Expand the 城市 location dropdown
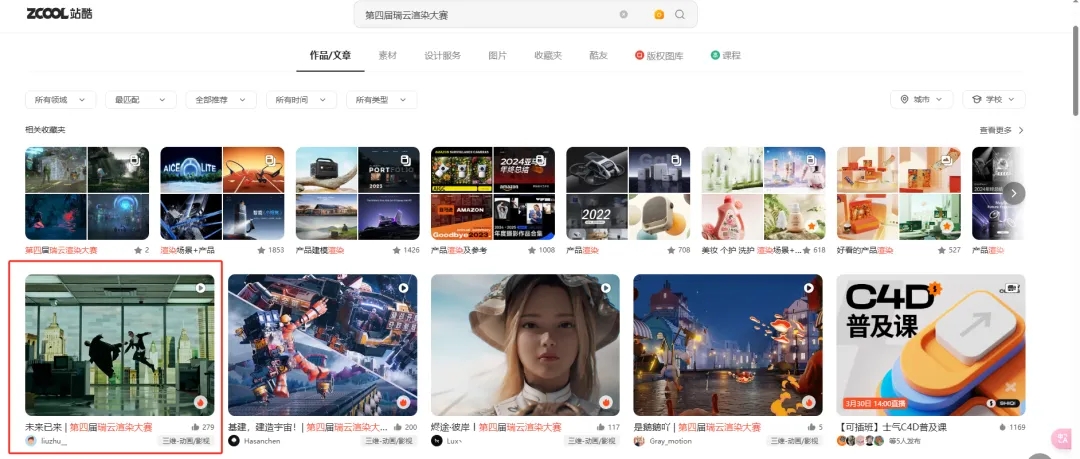Image resolution: width=1080 pixels, height=459 pixels. coord(920,100)
